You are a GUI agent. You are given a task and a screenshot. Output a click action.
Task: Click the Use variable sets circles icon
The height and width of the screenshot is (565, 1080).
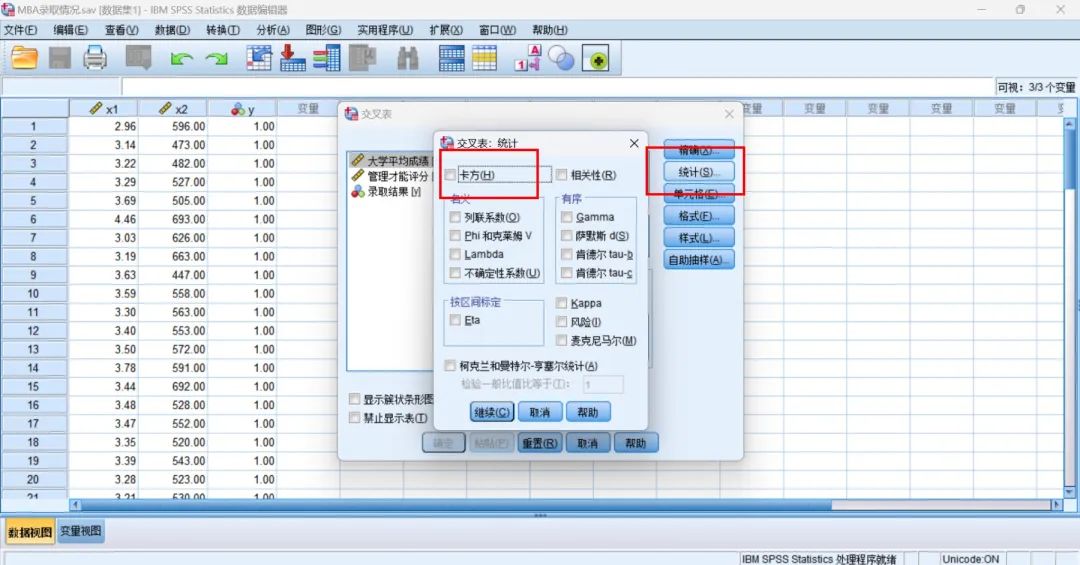tap(561, 59)
